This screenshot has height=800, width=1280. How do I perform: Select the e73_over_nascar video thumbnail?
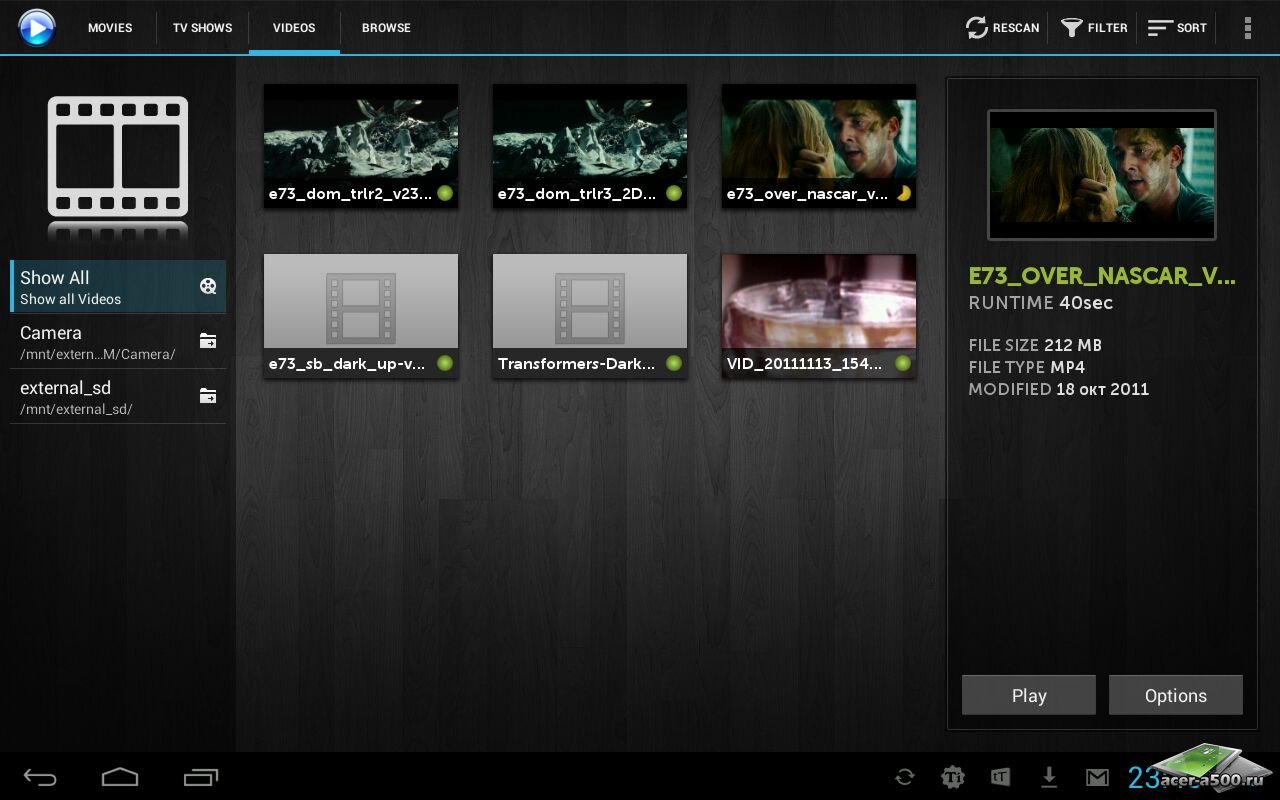(819, 145)
